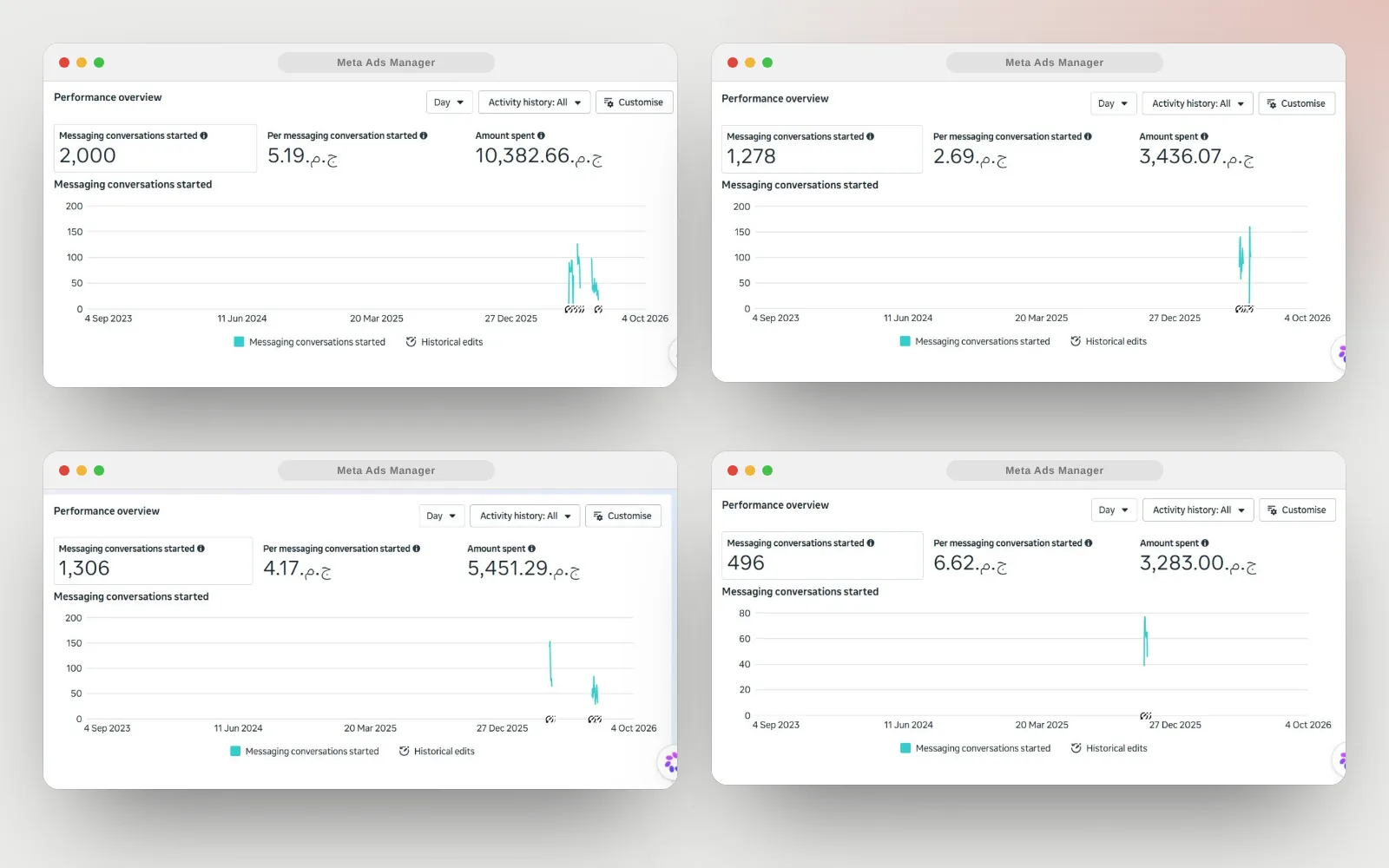Screen dimensions: 1389x868
Task: Click info icon beside Per messaging conversation started 6.62
Action: [x=1089, y=542]
